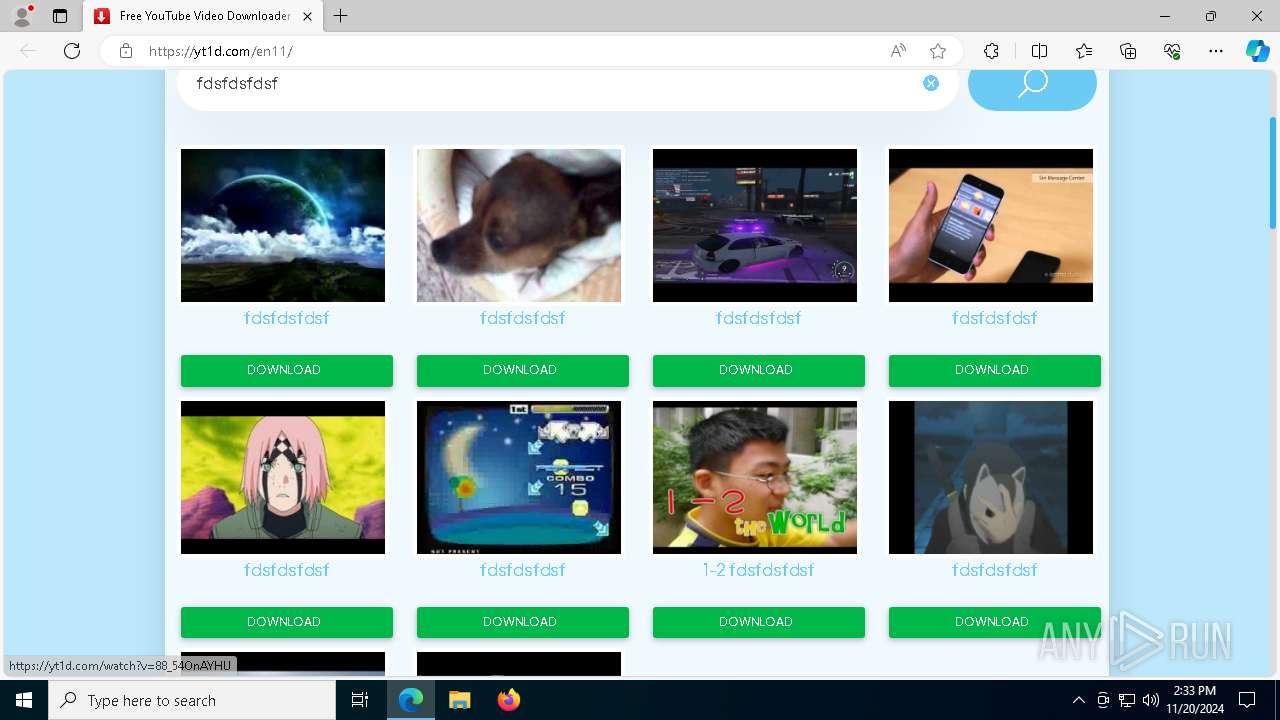1280x720 pixels.
Task: Open Collections icon
Action: pos(1128,51)
